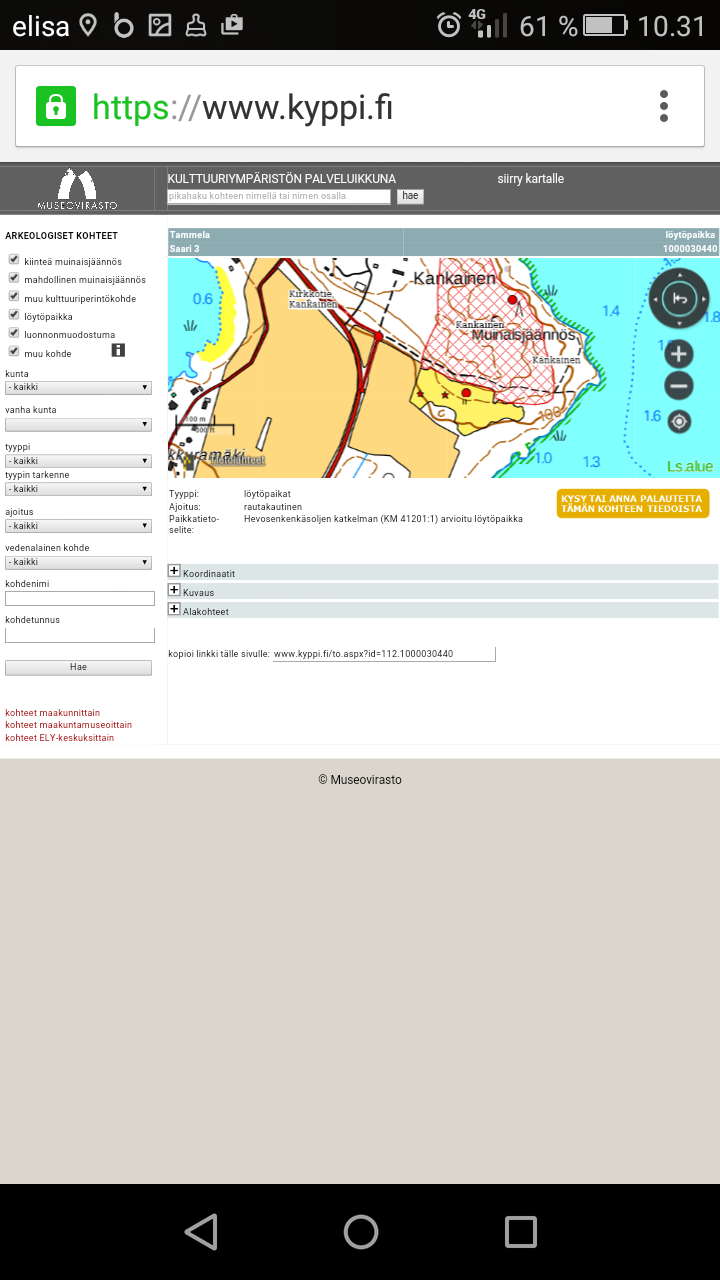Toggle muu kulttuuriperintökohde checkbox
The width and height of the screenshot is (720, 1280).
(14, 296)
